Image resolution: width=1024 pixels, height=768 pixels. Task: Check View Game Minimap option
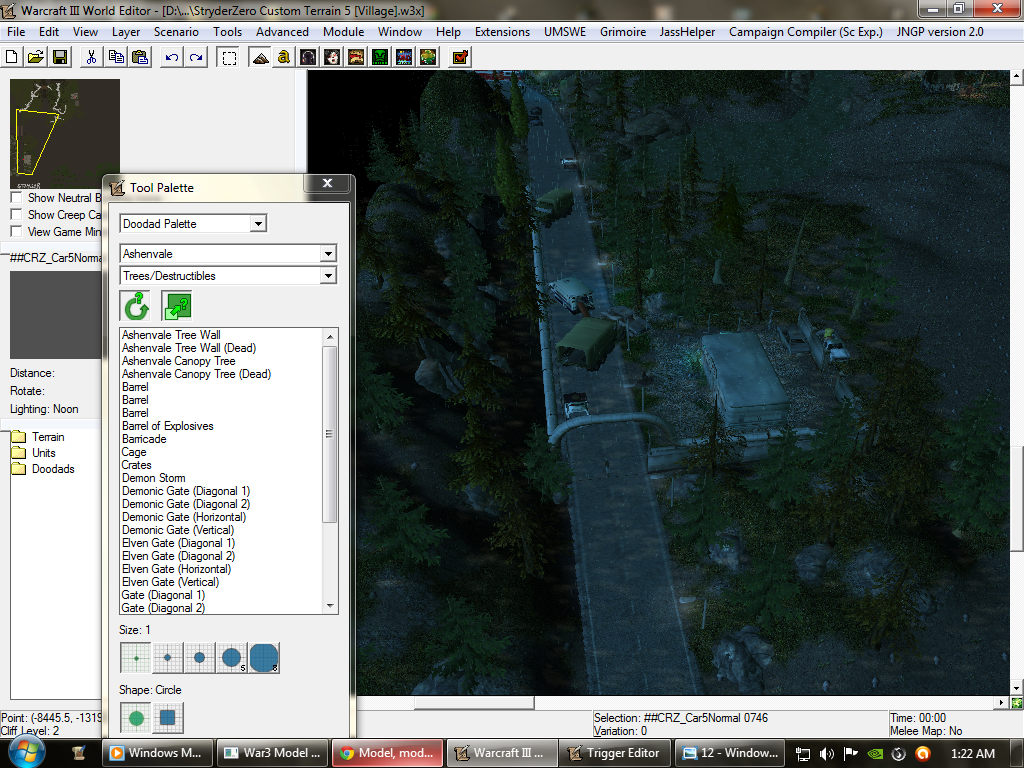click(x=16, y=231)
